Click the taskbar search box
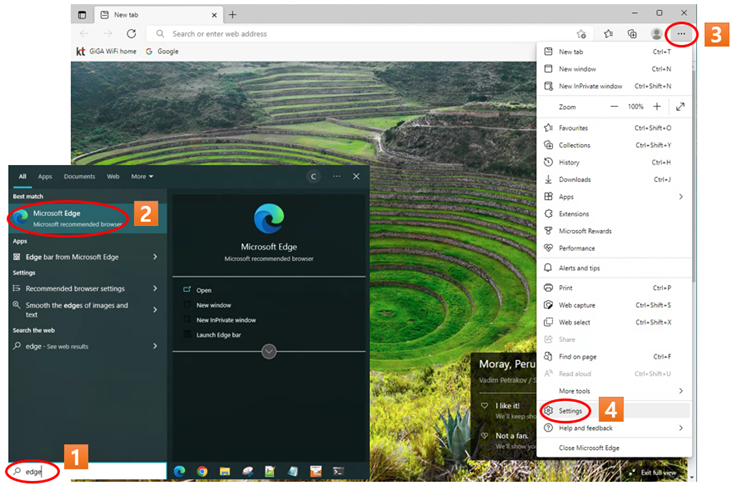Viewport: 737px width, 491px height. click(x=87, y=471)
